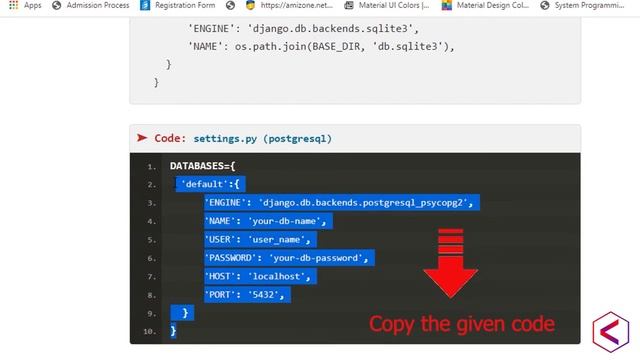Viewport: 640px width, 360px height.
Task: Click the Admission Process globe icon
Action: (57, 5)
